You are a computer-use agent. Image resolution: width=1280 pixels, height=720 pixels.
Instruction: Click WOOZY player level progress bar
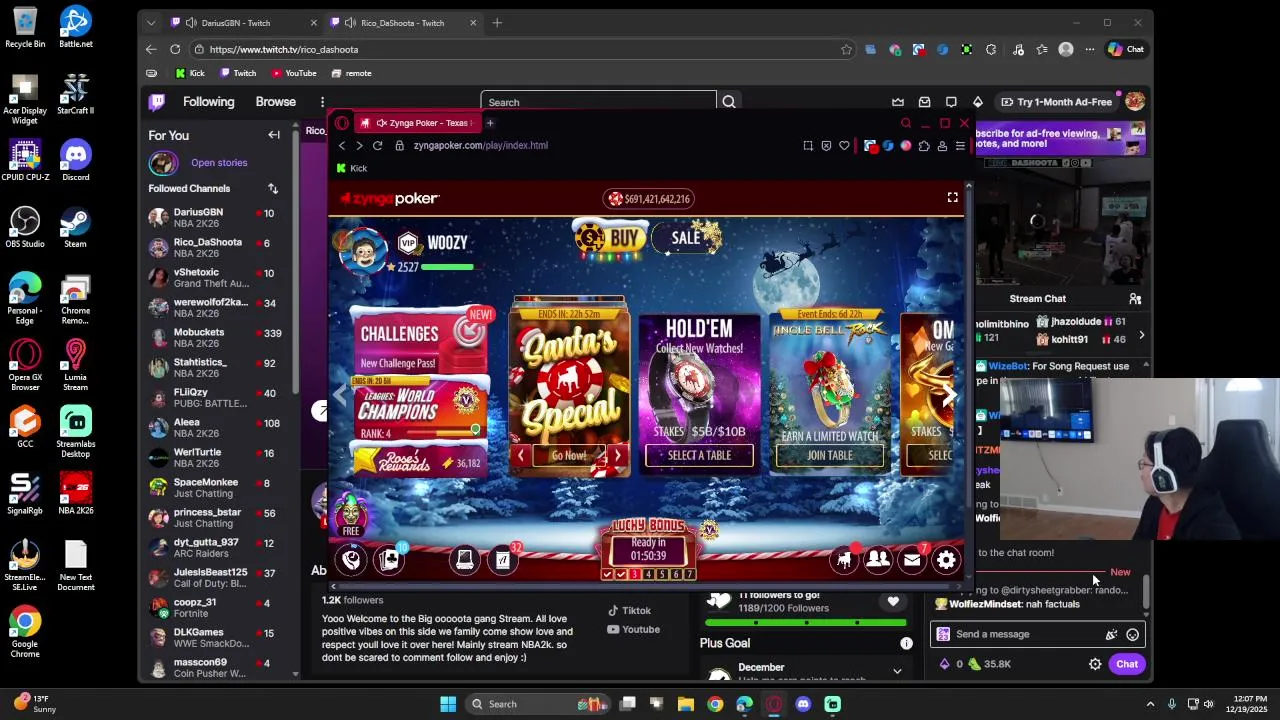(x=447, y=267)
